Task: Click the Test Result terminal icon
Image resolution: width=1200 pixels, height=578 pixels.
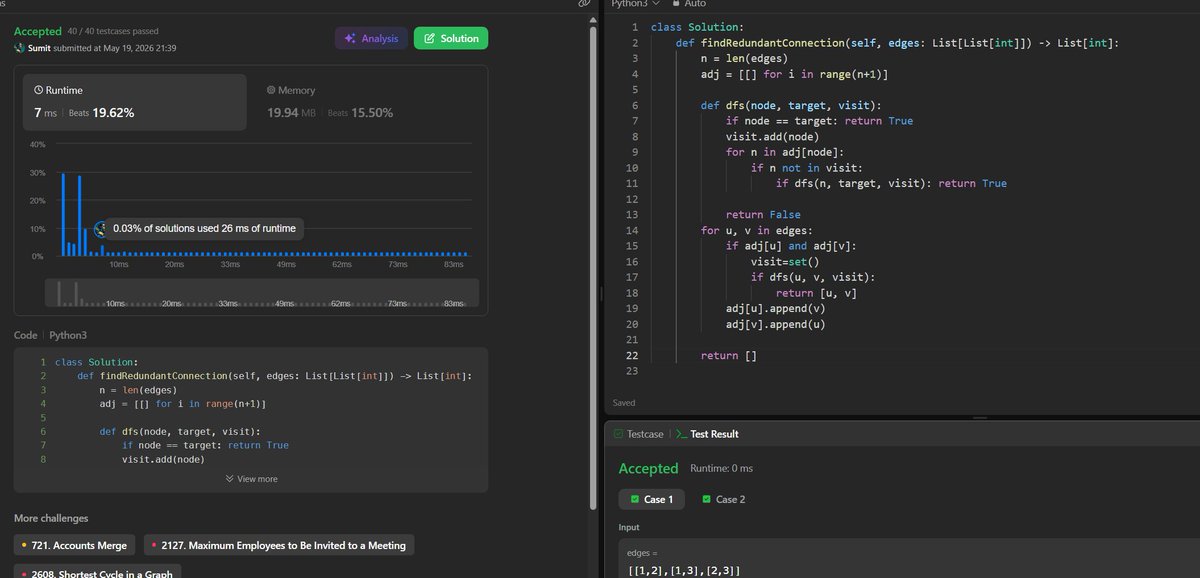Action: (681, 434)
